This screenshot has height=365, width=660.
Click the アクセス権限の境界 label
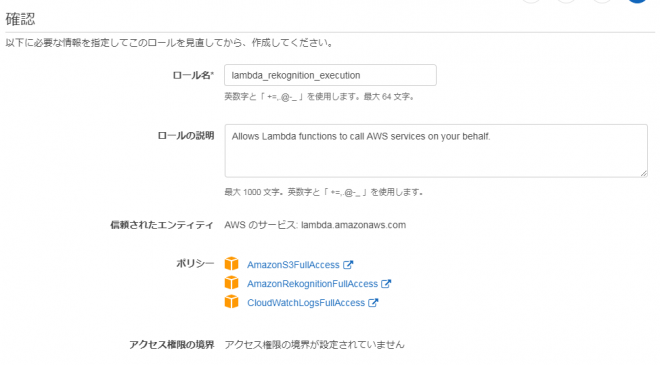point(172,345)
